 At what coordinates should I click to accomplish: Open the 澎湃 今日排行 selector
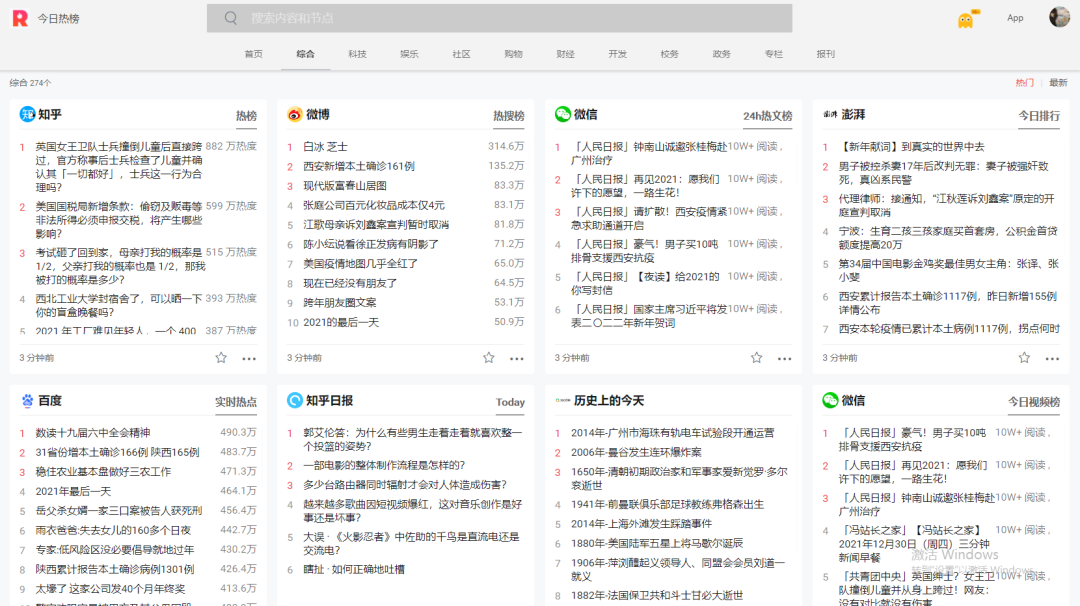1039,116
